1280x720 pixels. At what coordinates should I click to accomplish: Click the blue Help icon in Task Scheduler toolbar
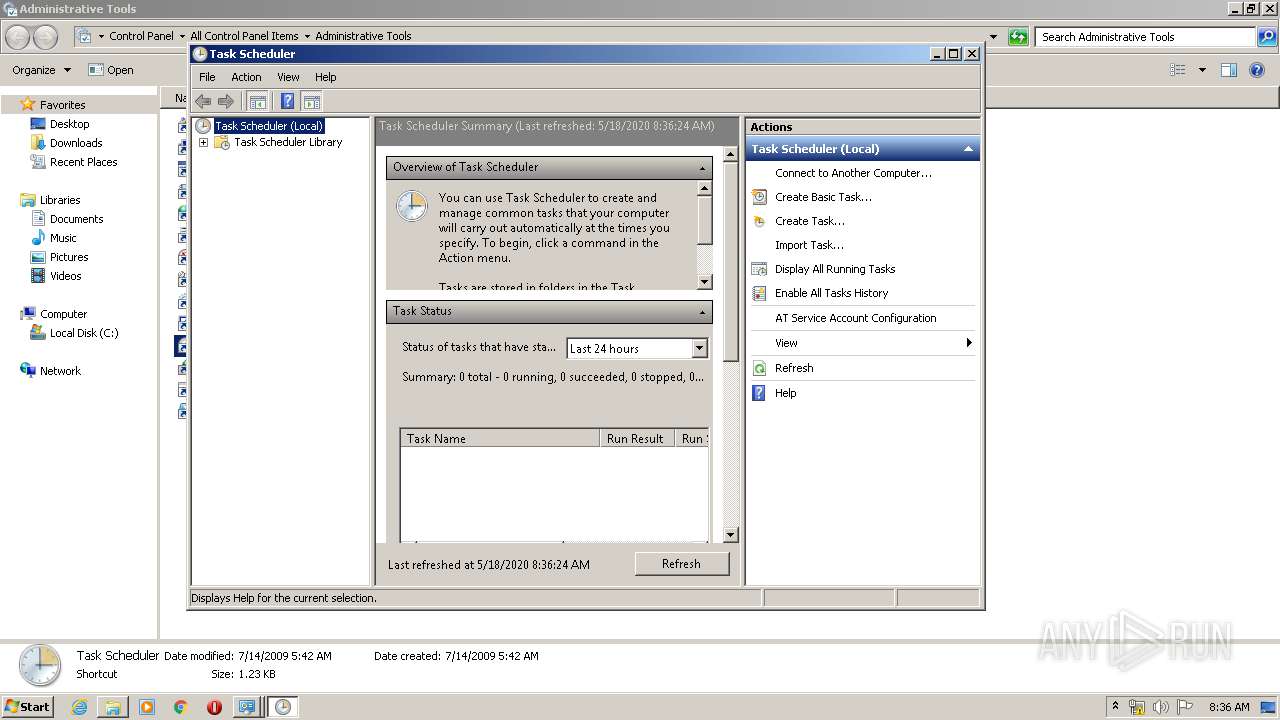(x=288, y=101)
